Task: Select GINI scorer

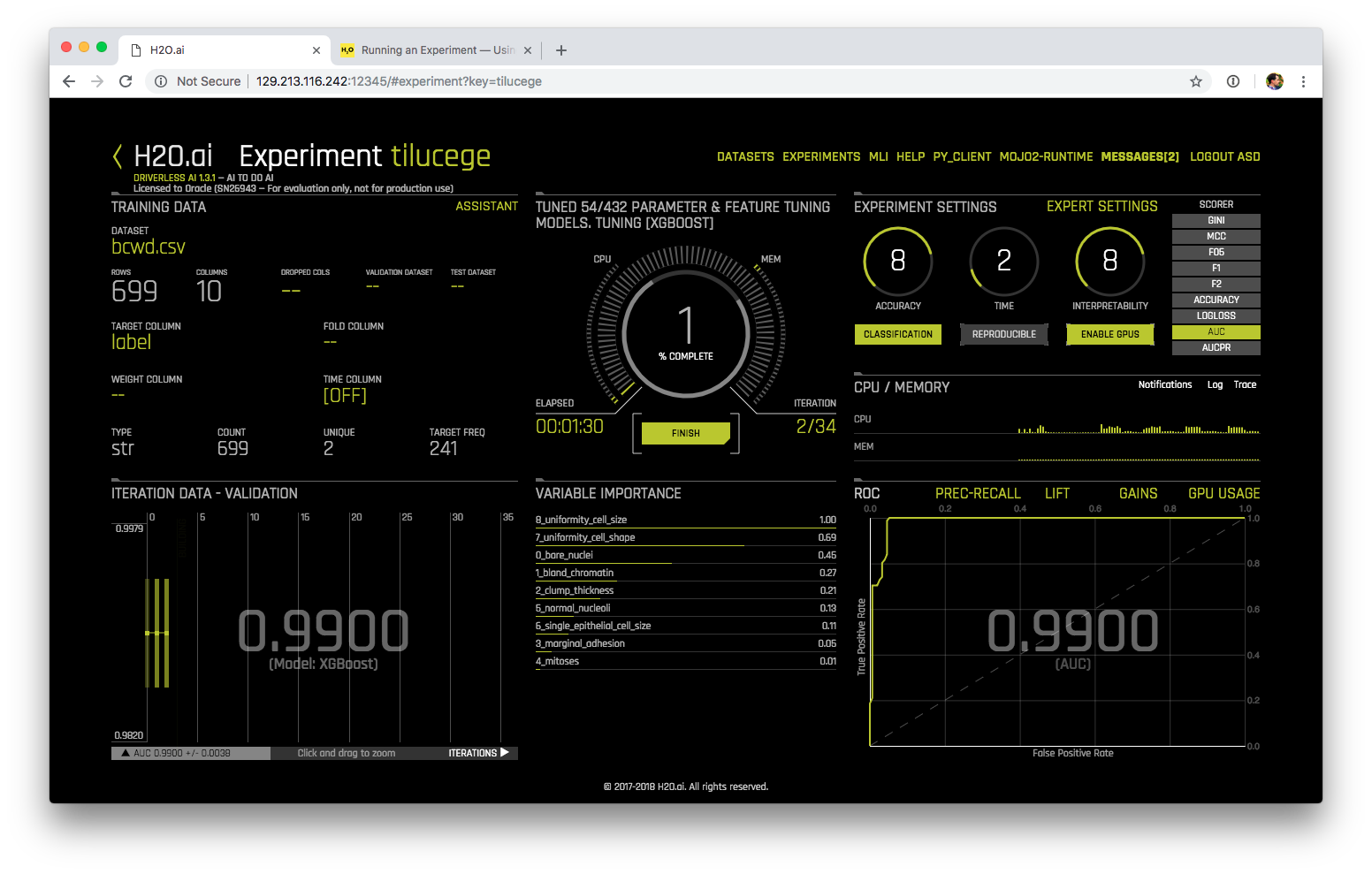Action: point(1216,220)
